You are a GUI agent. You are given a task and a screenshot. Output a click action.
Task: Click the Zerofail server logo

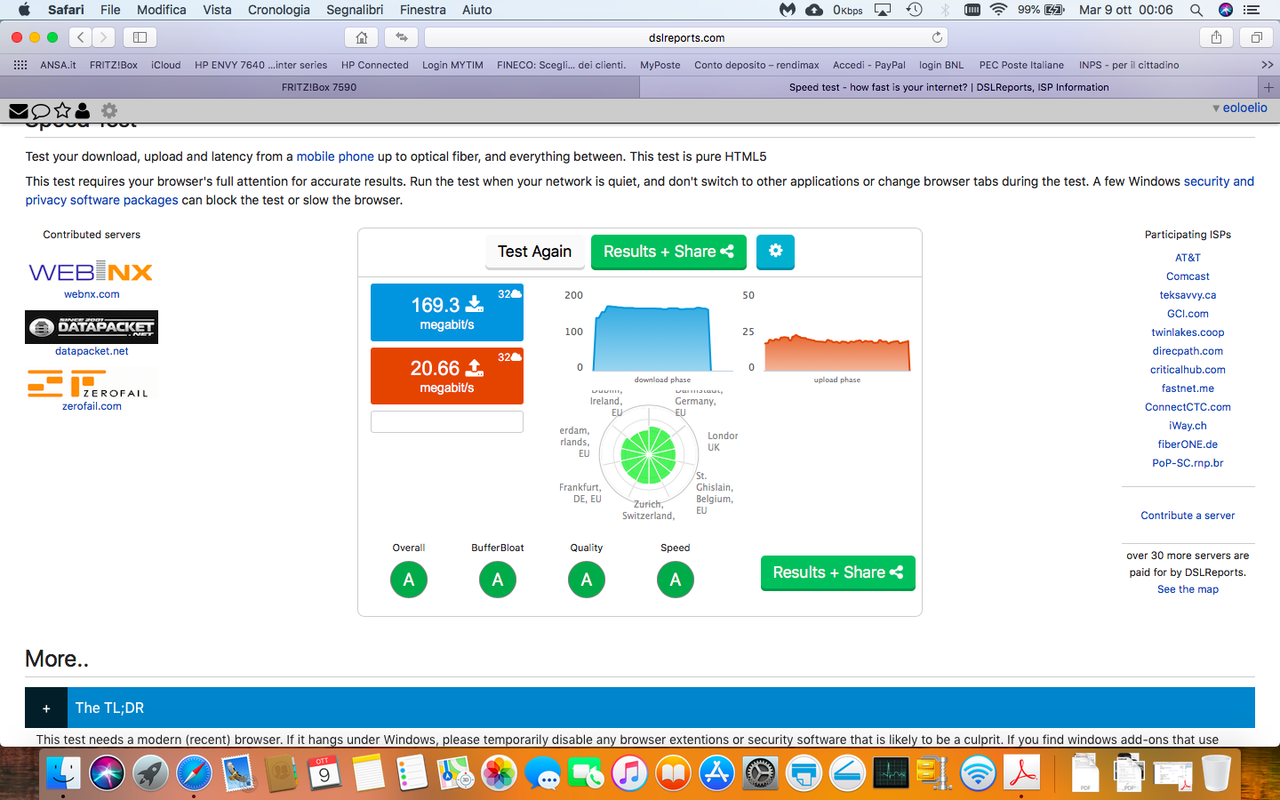coord(91,384)
